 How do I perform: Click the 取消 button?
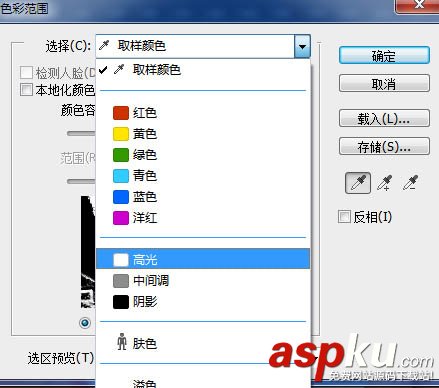[x=384, y=83]
